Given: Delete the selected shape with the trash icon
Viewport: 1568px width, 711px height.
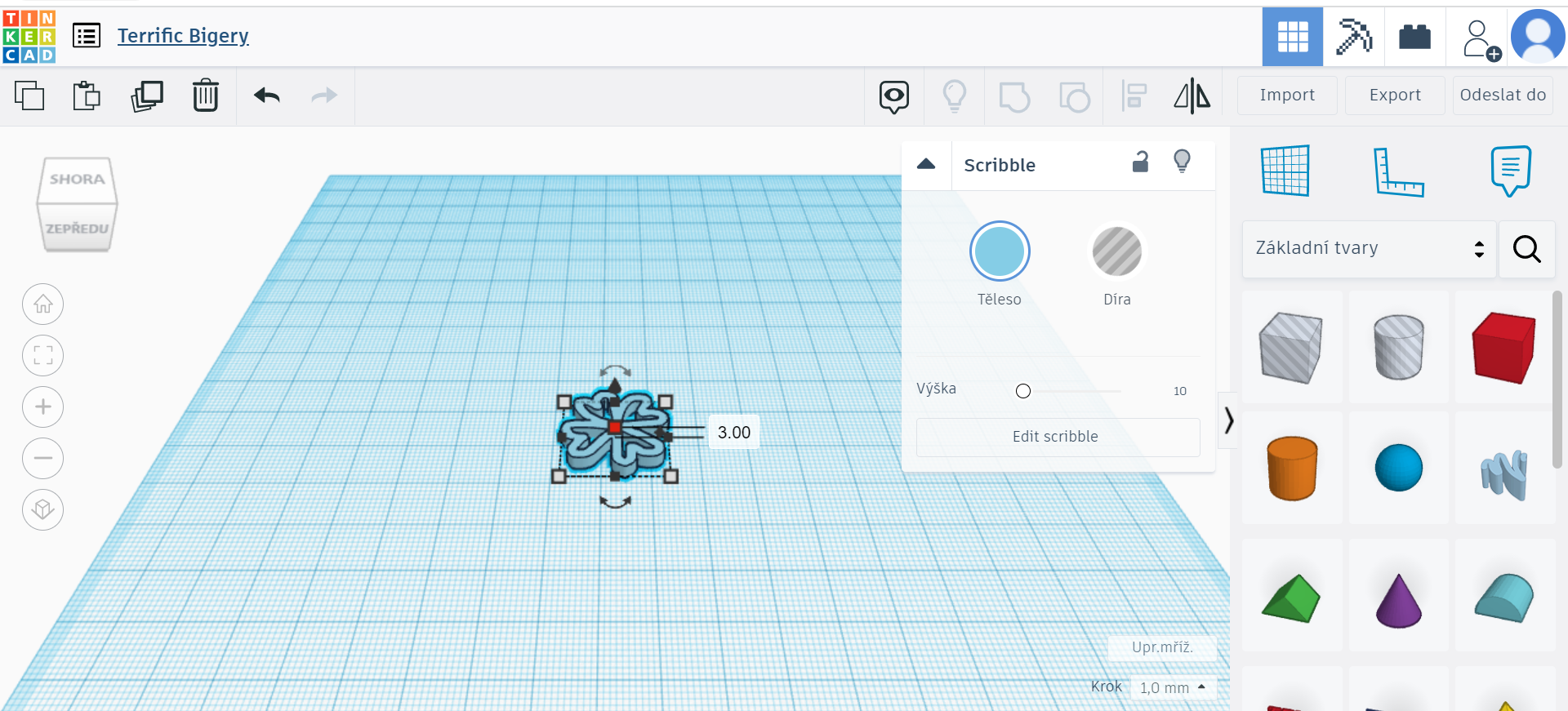Looking at the screenshot, I should 206,96.
